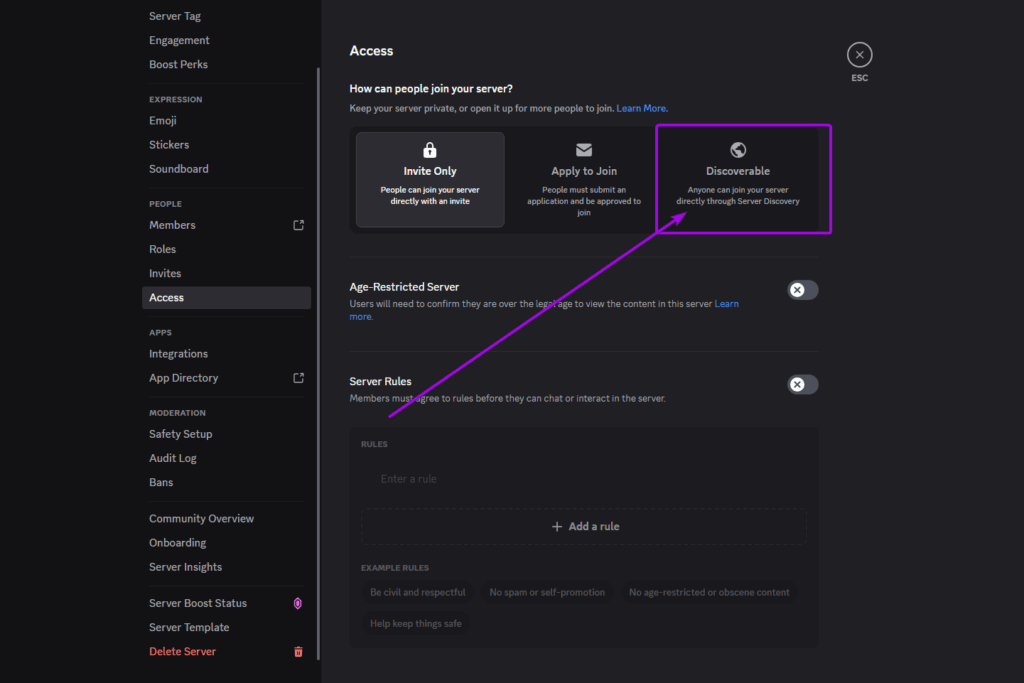Viewport: 1024px width, 683px height.
Task: Open the Safety Setup section
Action: (180, 433)
